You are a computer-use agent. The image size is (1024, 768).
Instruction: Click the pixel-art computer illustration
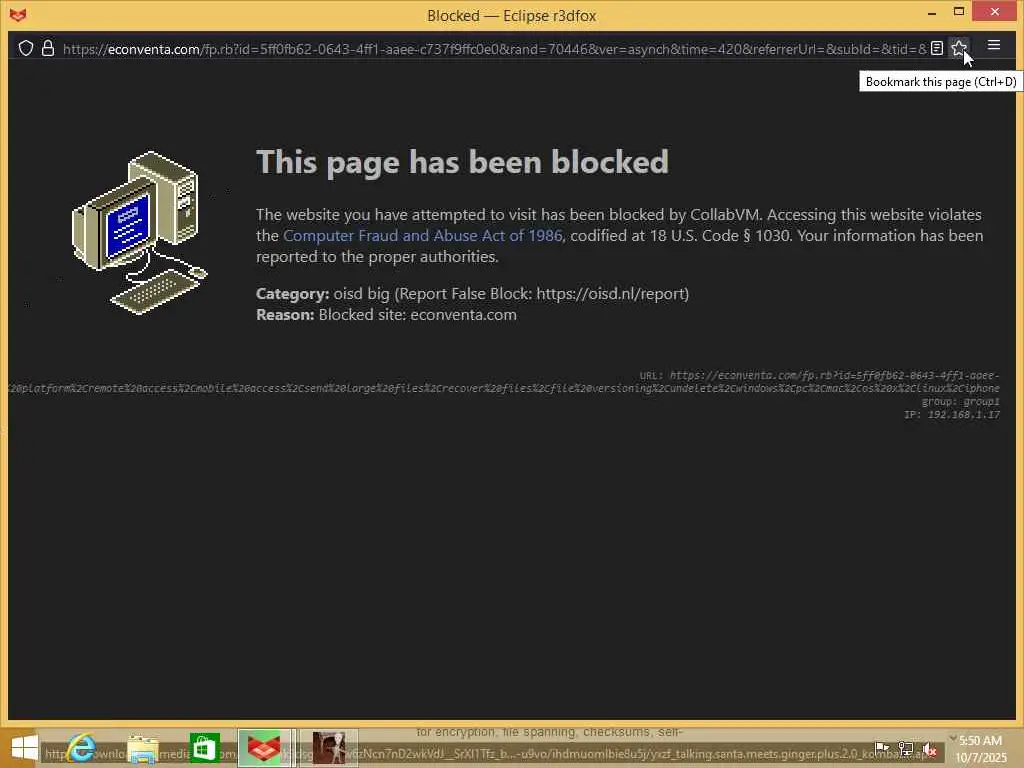click(x=140, y=233)
